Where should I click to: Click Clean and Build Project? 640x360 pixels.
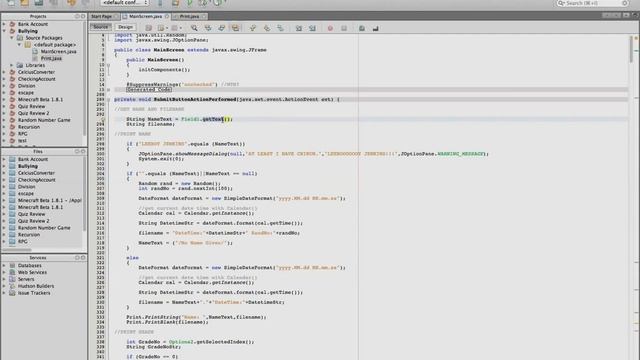[175, 2]
